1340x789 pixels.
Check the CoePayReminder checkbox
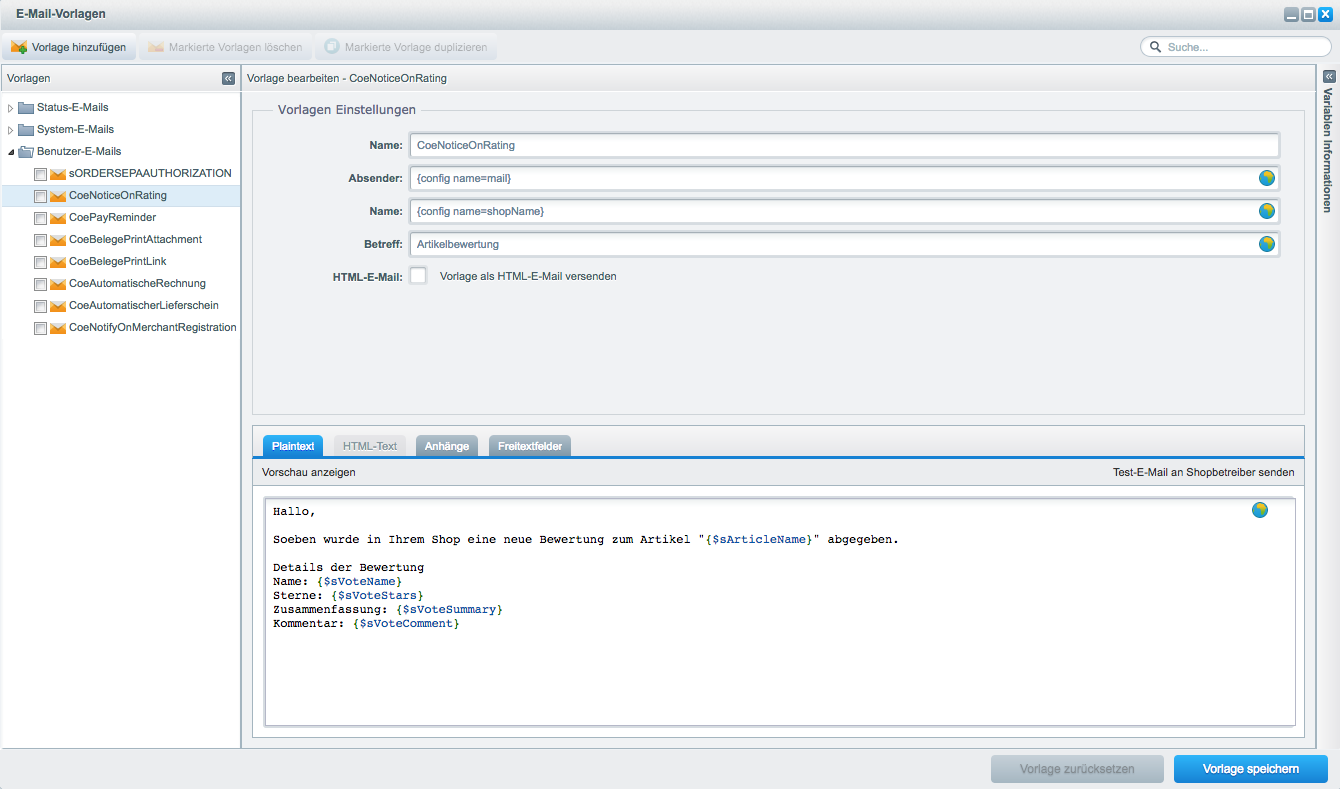coord(40,219)
